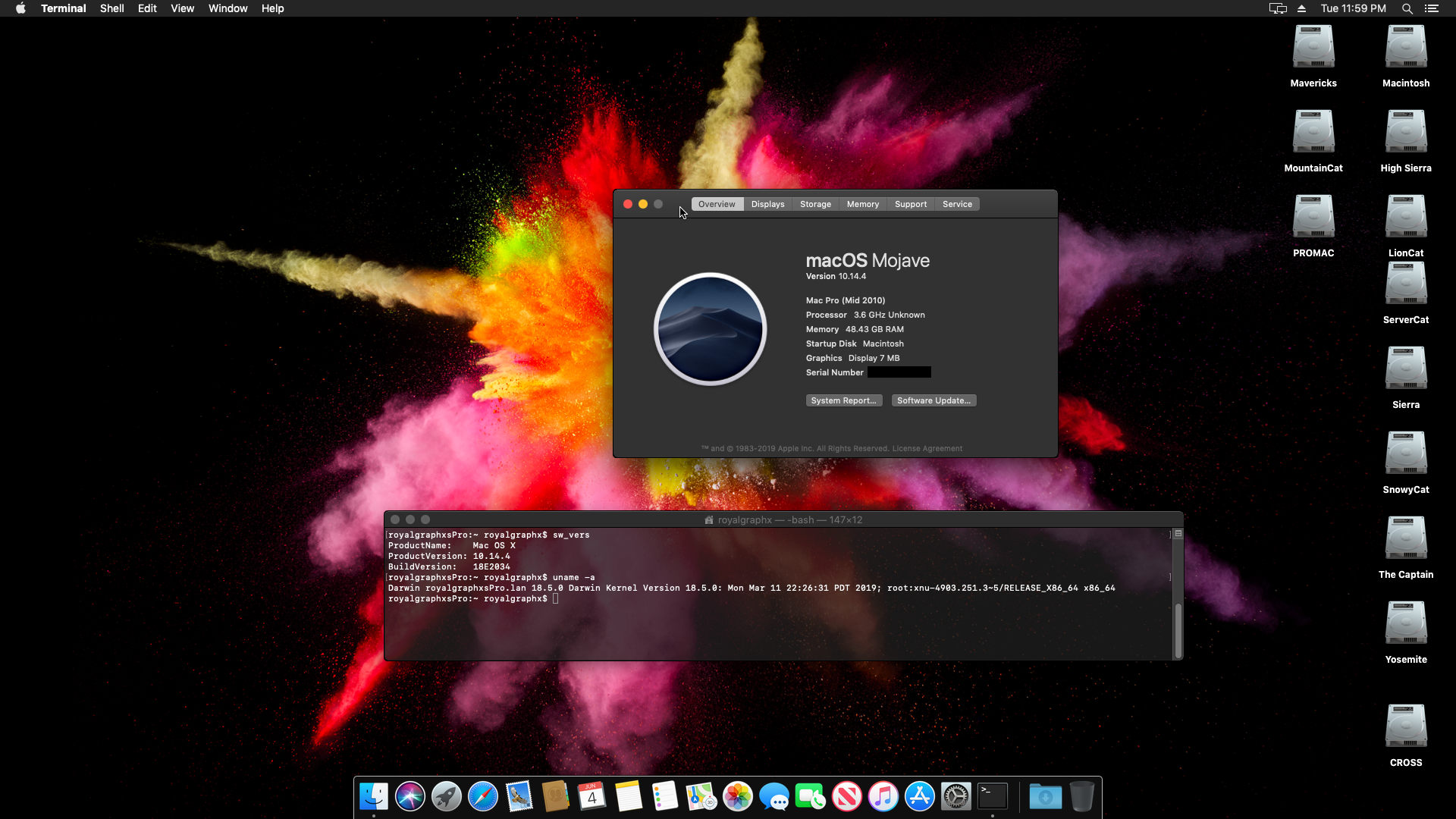Select the MountainCat drive icon
The height and width of the screenshot is (819, 1456).
[x=1313, y=132]
